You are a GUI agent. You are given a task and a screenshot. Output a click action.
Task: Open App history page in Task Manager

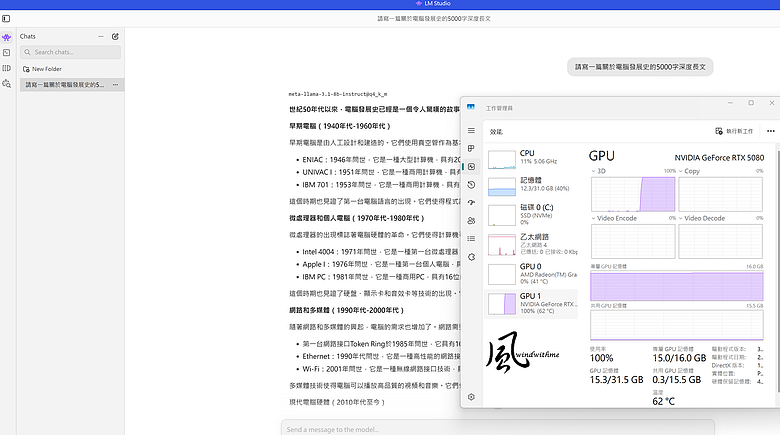tap(471, 185)
